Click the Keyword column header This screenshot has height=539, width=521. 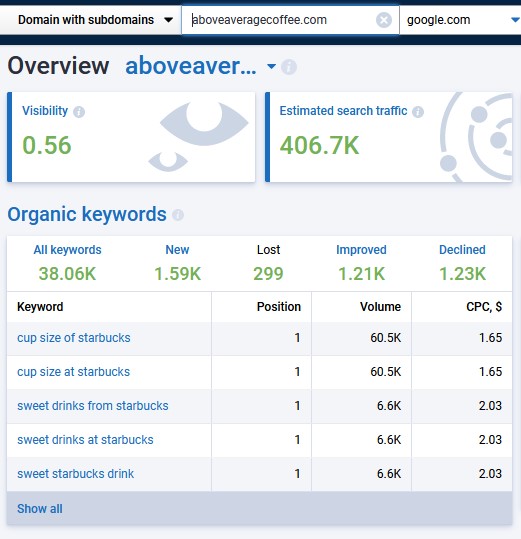[x=40, y=307]
